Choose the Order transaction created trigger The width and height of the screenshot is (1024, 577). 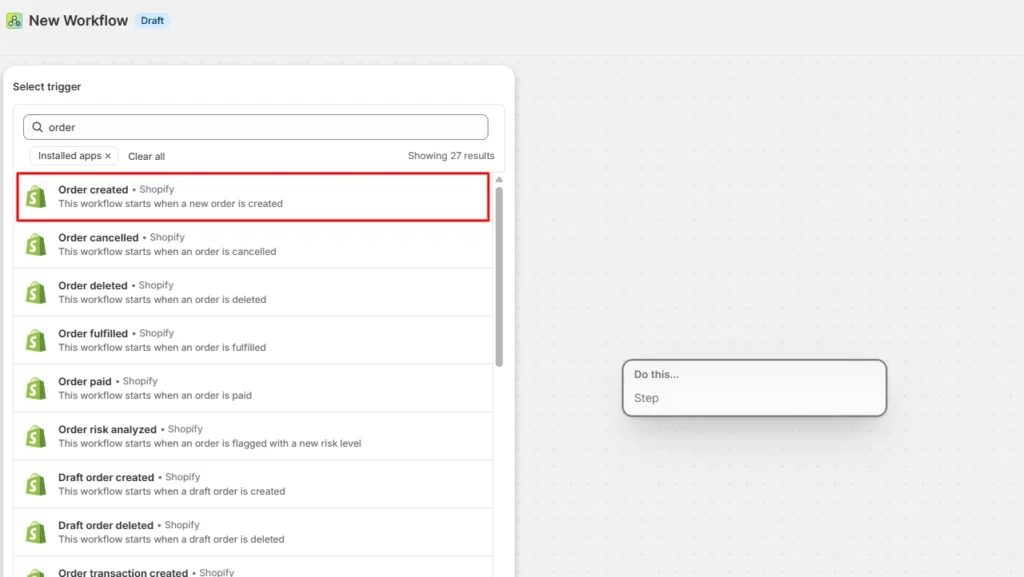(x=253, y=568)
